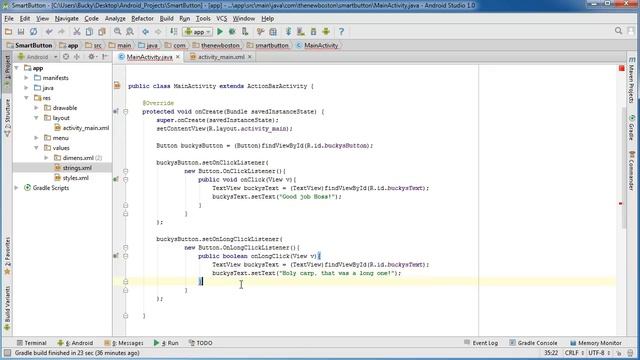Open Android Device Monitor icon
640x360 pixels.
click(326, 31)
